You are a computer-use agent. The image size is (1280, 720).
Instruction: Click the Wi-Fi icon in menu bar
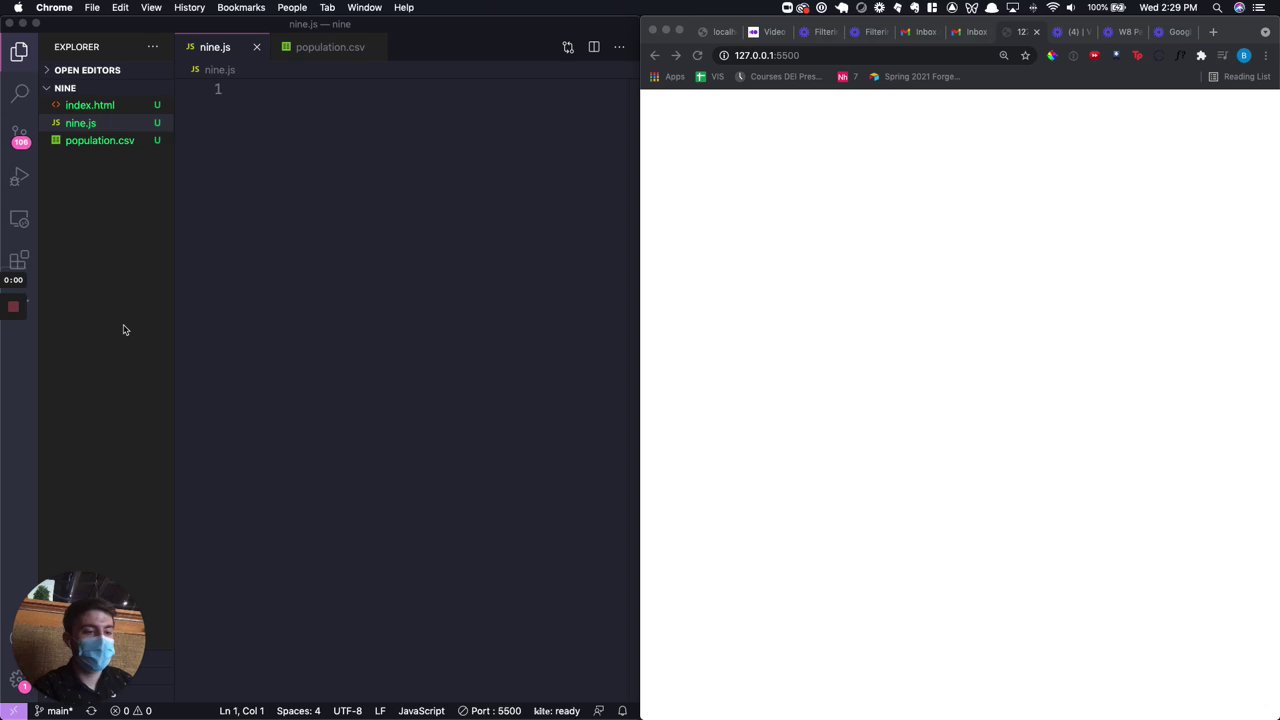[1052, 7]
